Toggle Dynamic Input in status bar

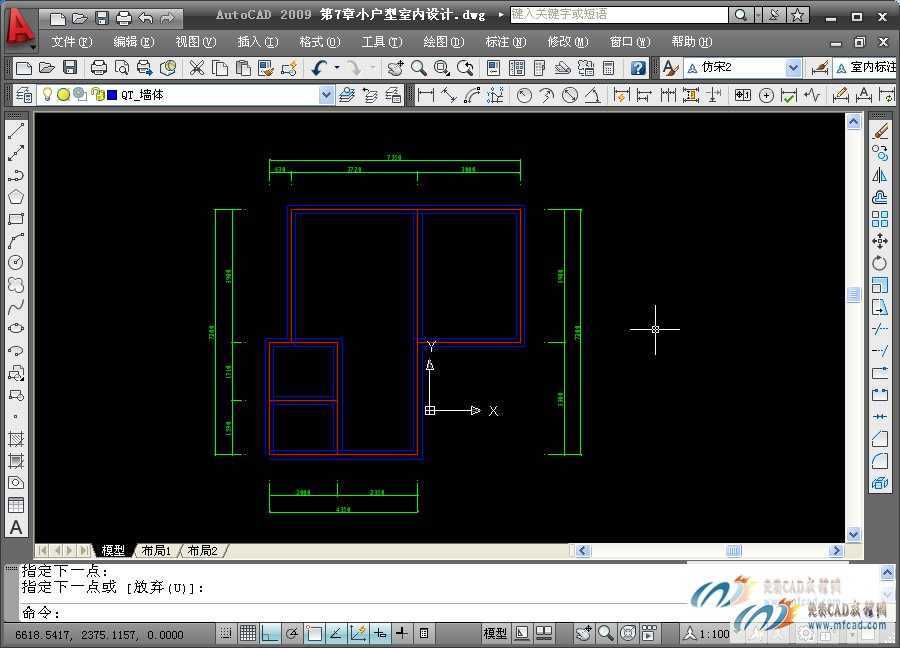(380, 634)
